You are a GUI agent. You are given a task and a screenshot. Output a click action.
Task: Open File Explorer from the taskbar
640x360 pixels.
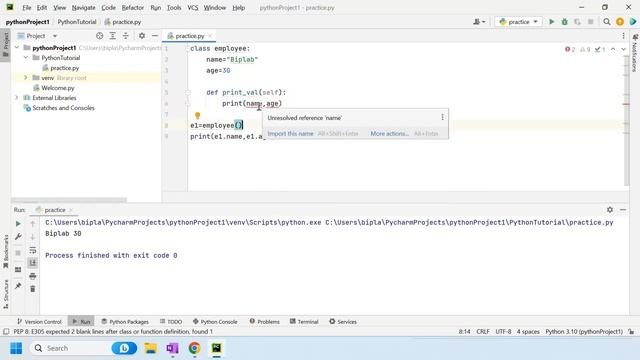(x=151, y=348)
